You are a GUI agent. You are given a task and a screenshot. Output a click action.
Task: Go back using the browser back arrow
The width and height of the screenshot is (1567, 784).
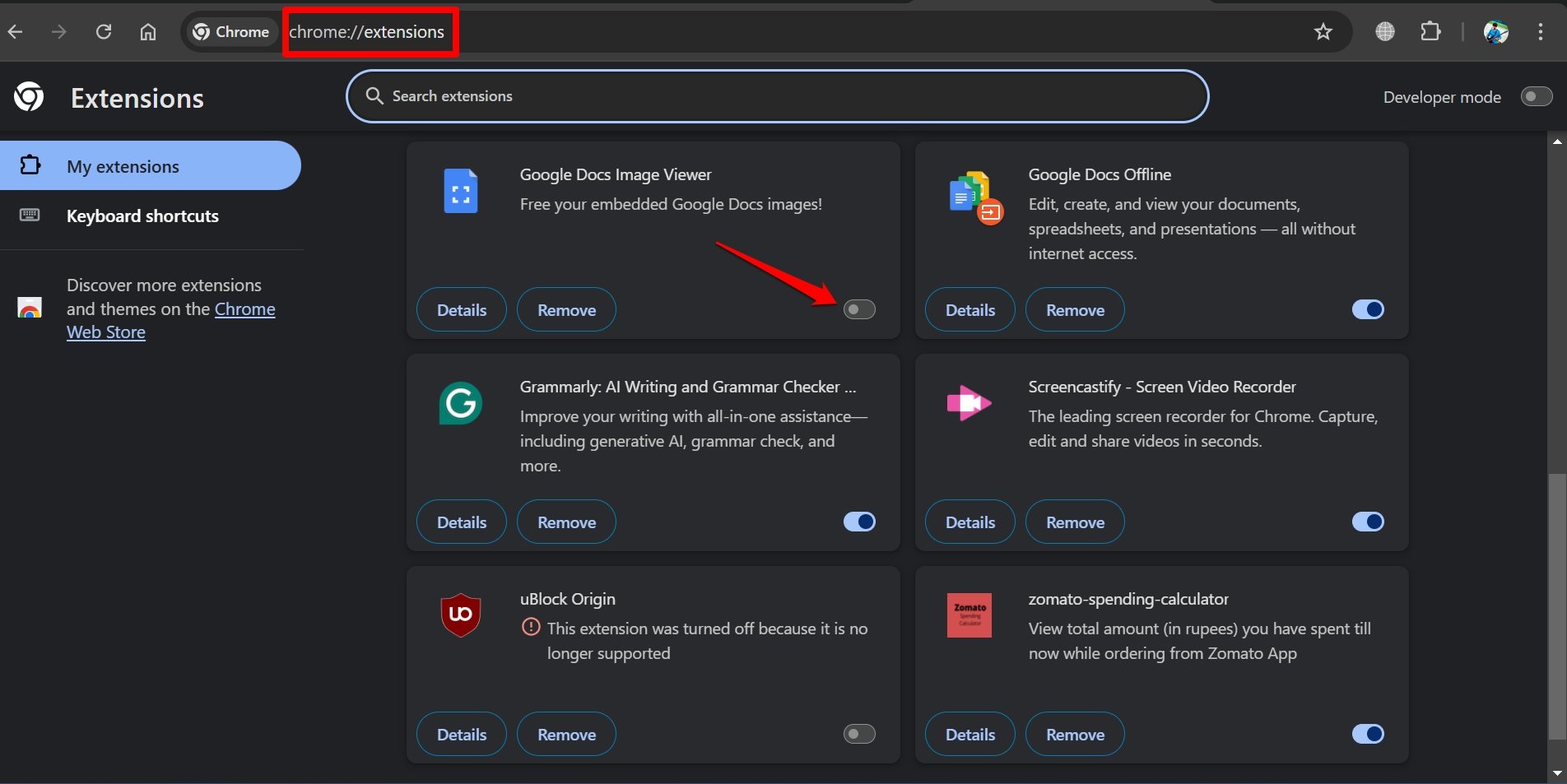(15, 32)
